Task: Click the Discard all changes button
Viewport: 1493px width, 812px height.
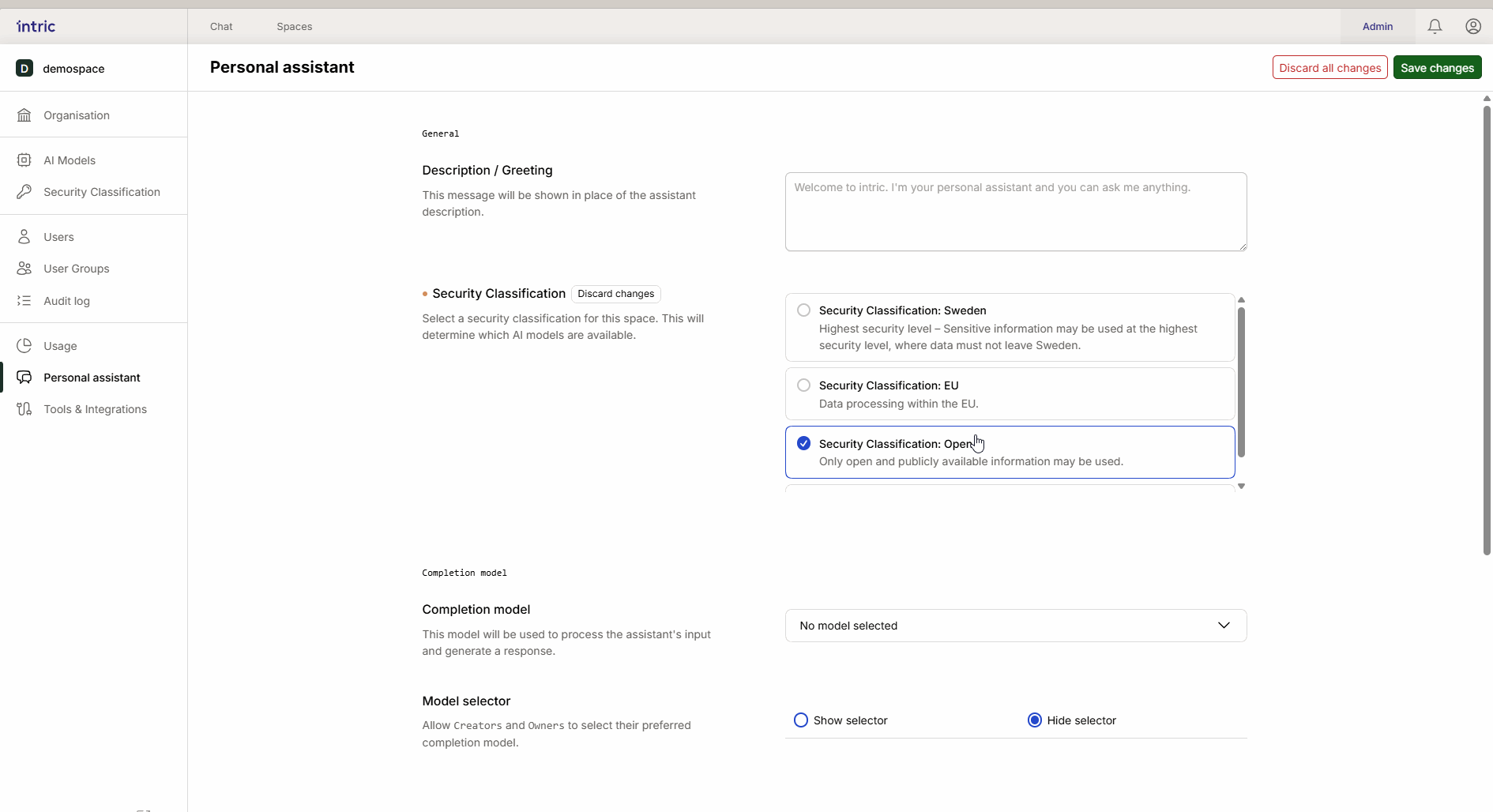Action: 1329,68
